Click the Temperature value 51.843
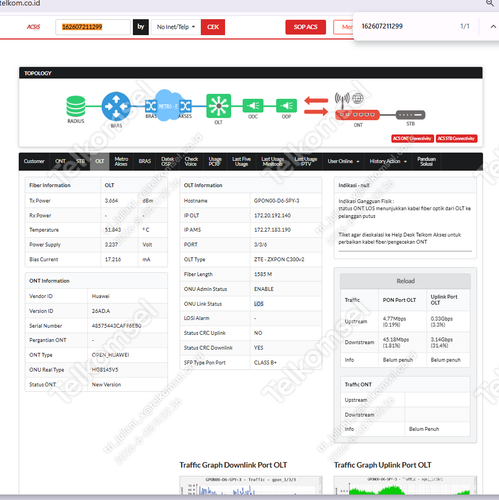The width and height of the screenshot is (499, 500). 113,230
